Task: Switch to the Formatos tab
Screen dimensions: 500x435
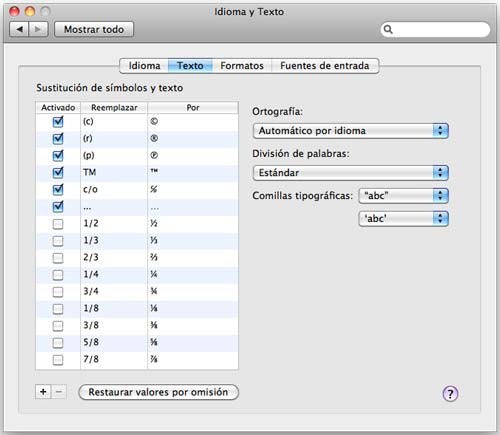Action: [242, 66]
